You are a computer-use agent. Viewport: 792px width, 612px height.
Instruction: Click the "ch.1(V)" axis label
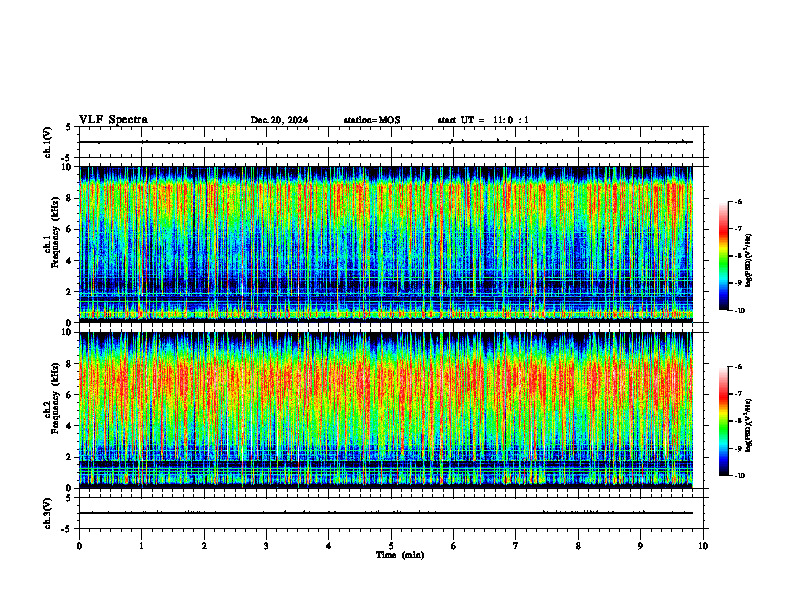[47, 142]
